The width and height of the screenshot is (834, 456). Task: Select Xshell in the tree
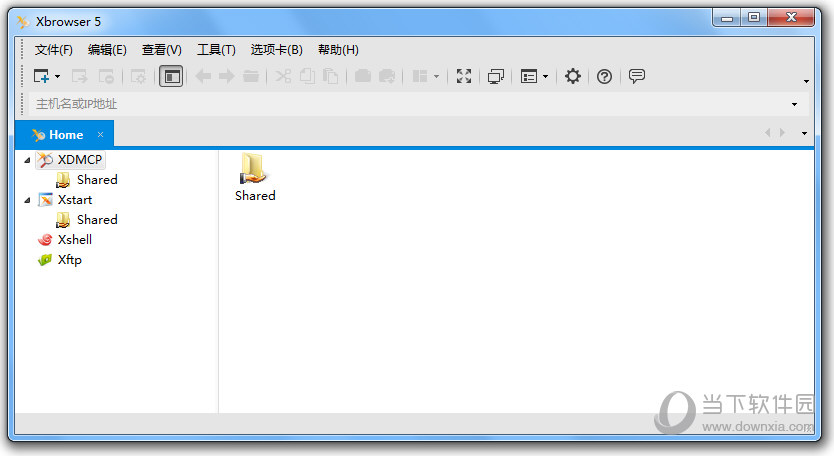point(65,240)
